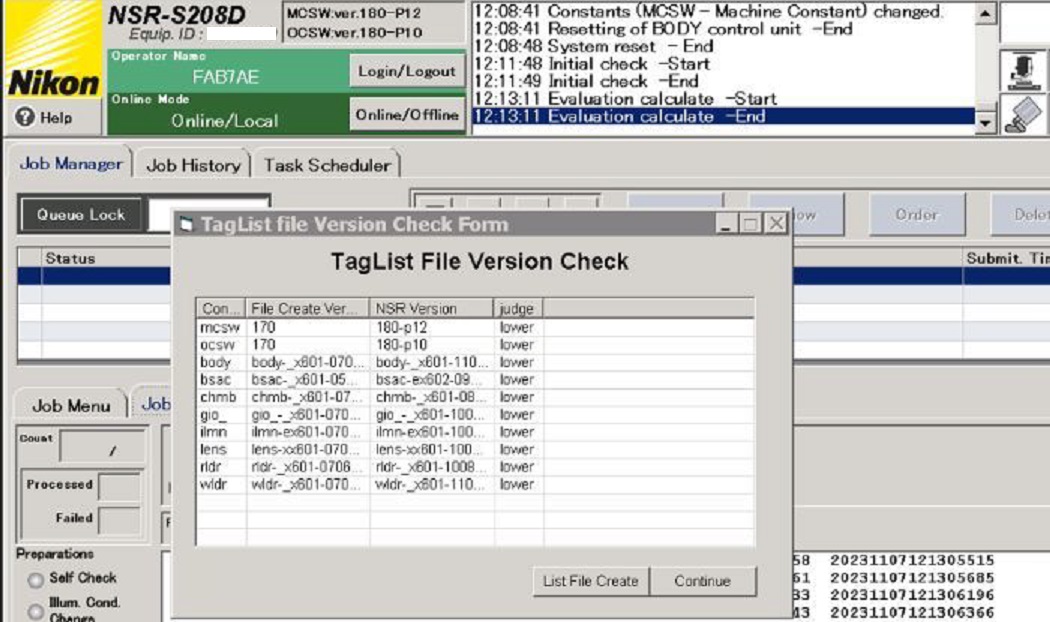Select the Illum. Cond. Change radio button
Screen dimensions: 1050x622
coord(35,610)
